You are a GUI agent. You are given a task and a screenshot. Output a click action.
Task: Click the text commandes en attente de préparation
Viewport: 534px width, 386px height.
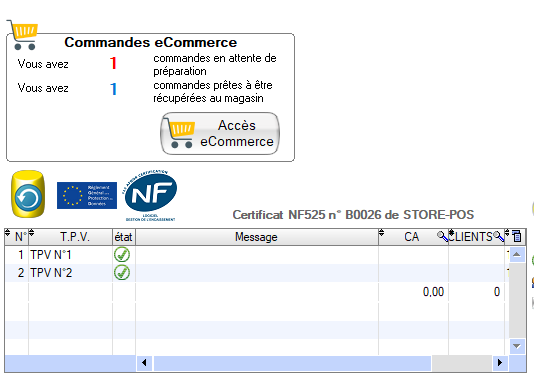click(x=215, y=65)
